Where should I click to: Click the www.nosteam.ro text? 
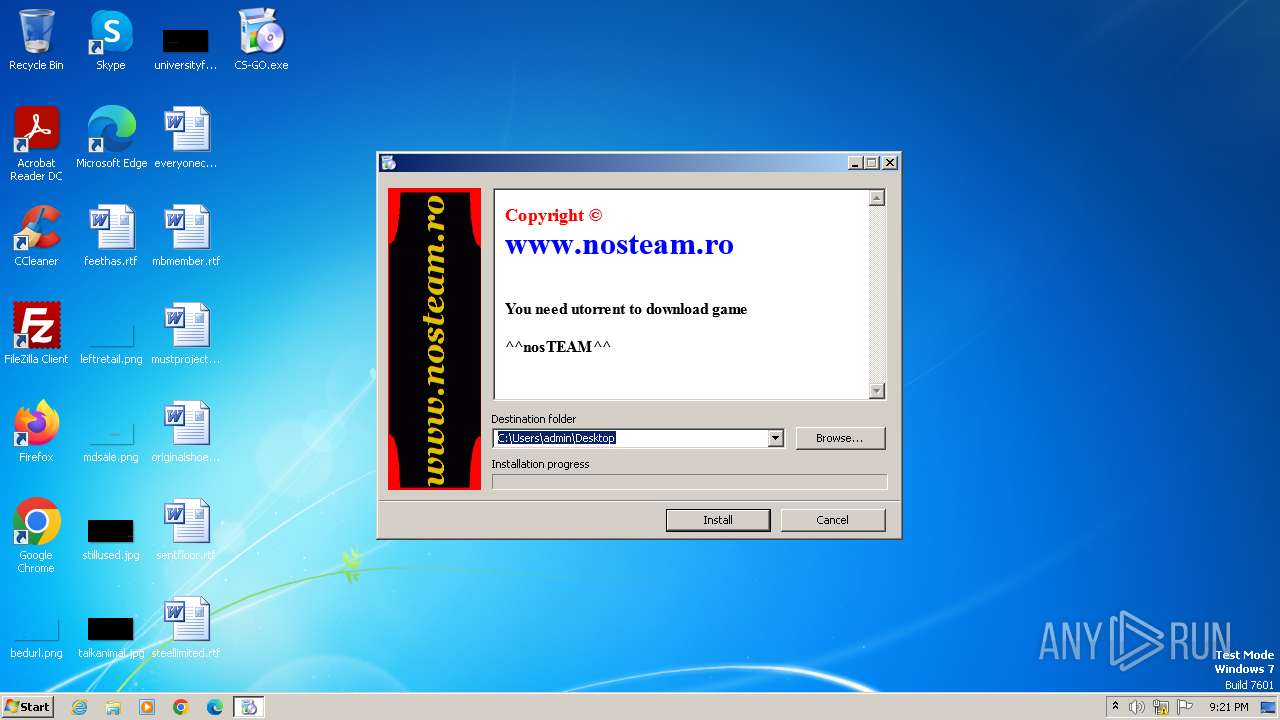point(619,244)
